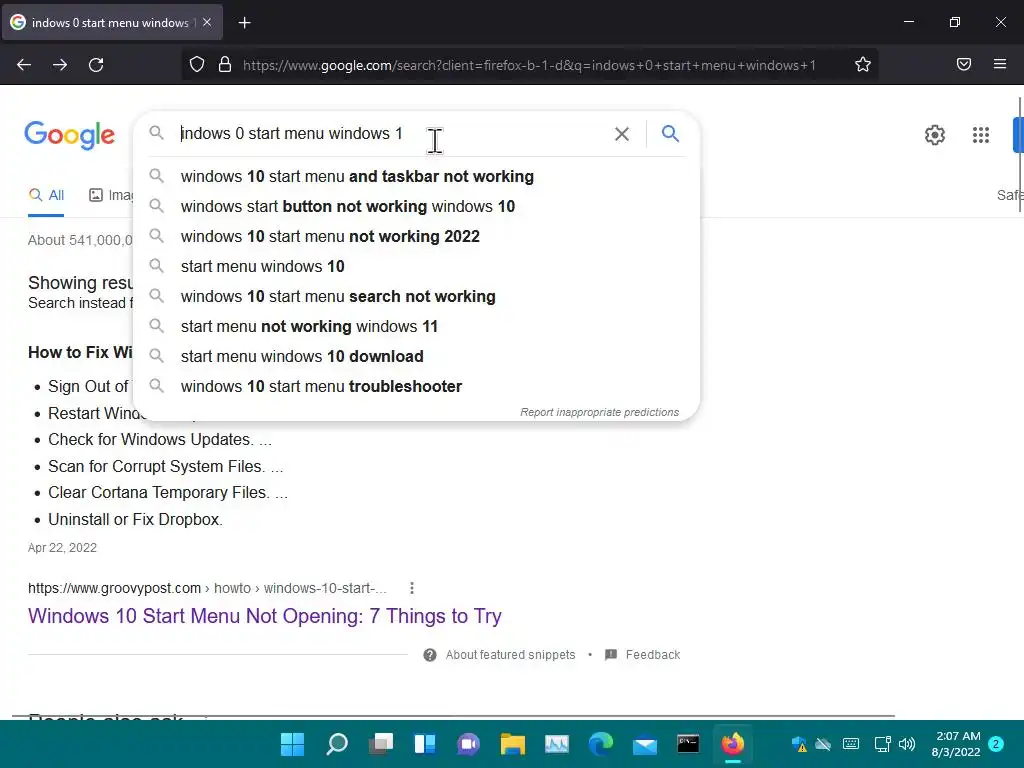The height and width of the screenshot is (768, 1024).
Task: Open the Firefox hamburger application menu
Action: [x=1000, y=64]
